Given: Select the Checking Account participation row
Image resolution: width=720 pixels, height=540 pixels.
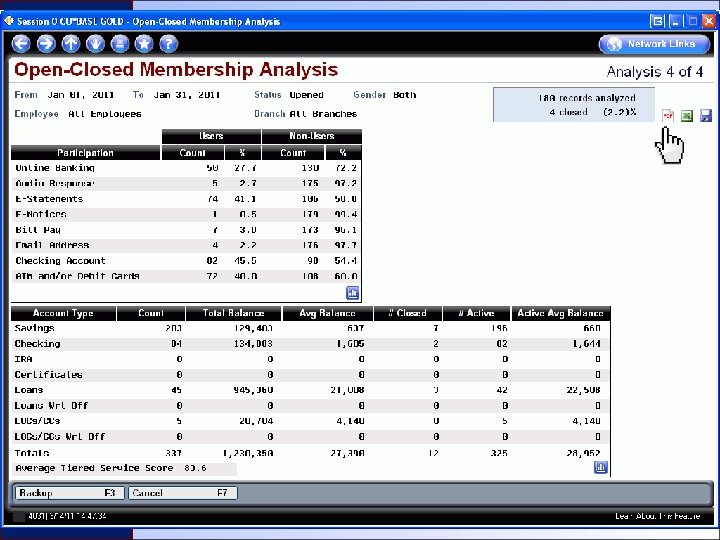Looking at the screenshot, I should [186, 261].
